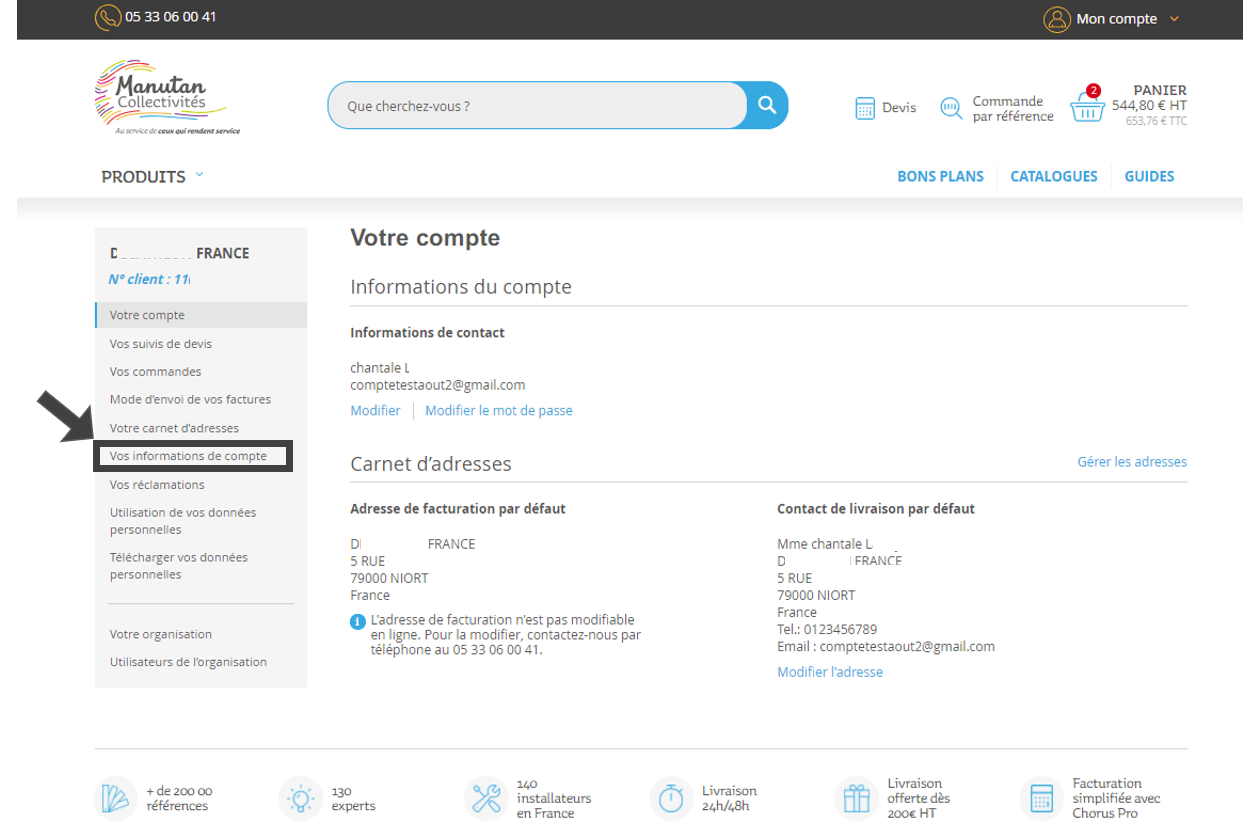Click the Gérer les adresses link
Viewport: 1260px width, 835px height.
1131,462
